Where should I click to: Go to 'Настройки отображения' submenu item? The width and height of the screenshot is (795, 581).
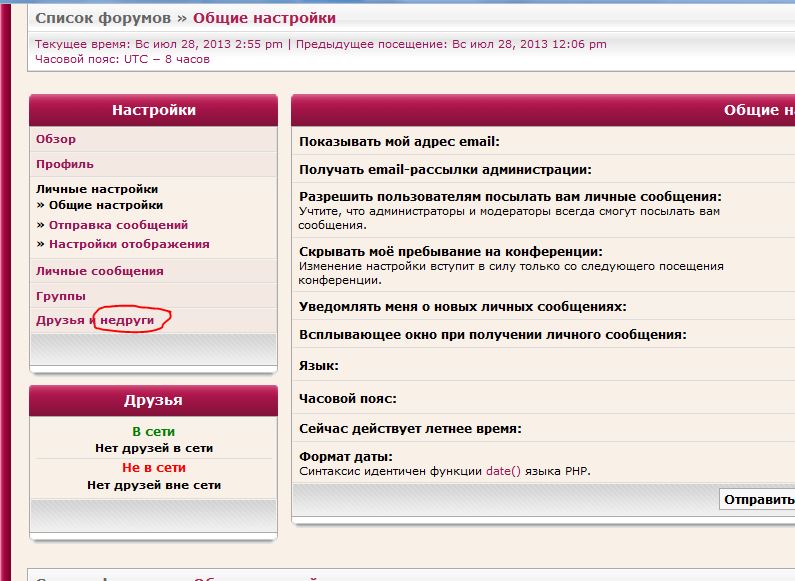(129, 244)
